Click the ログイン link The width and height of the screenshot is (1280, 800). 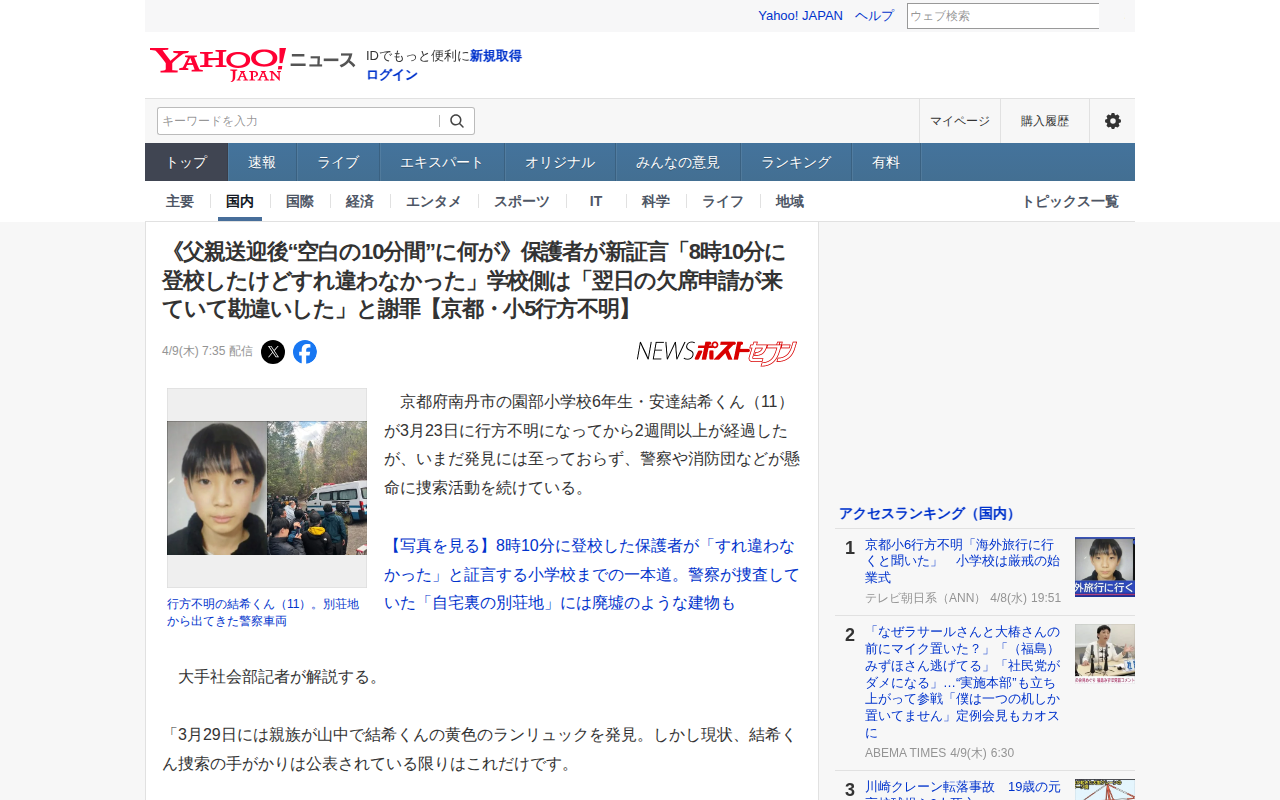pos(392,75)
